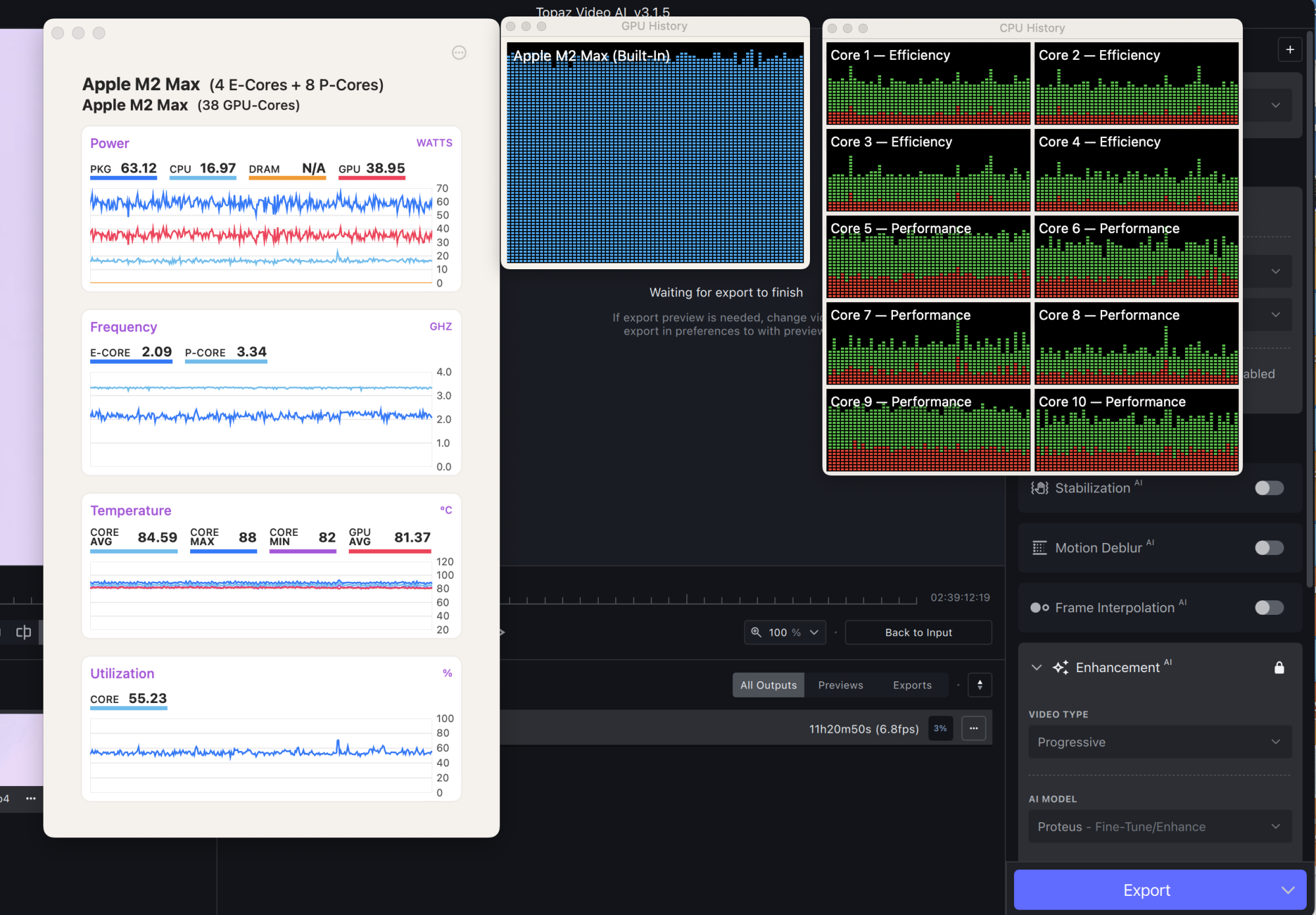Click the Motion Deblur icon
The image size is (1316, 915).
(x=1040, y=548)
